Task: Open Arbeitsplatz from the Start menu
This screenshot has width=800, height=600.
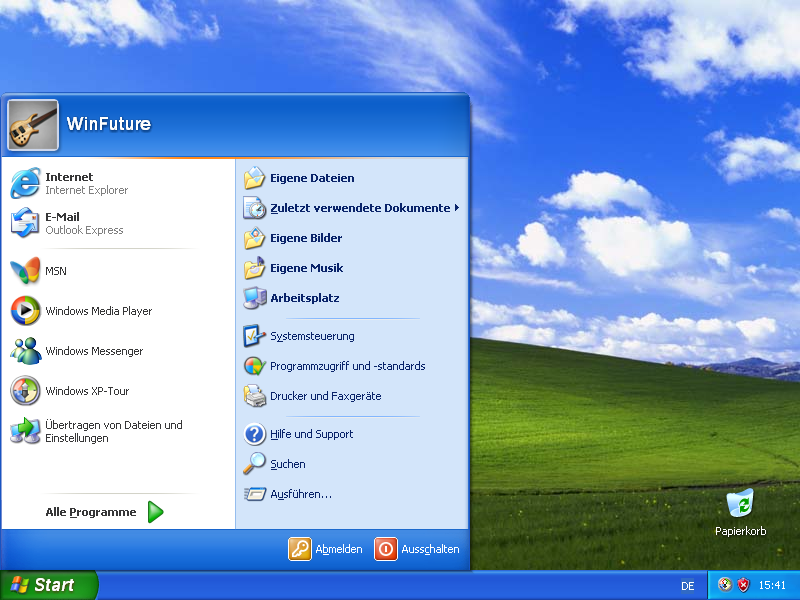Action: click(304, 298)
